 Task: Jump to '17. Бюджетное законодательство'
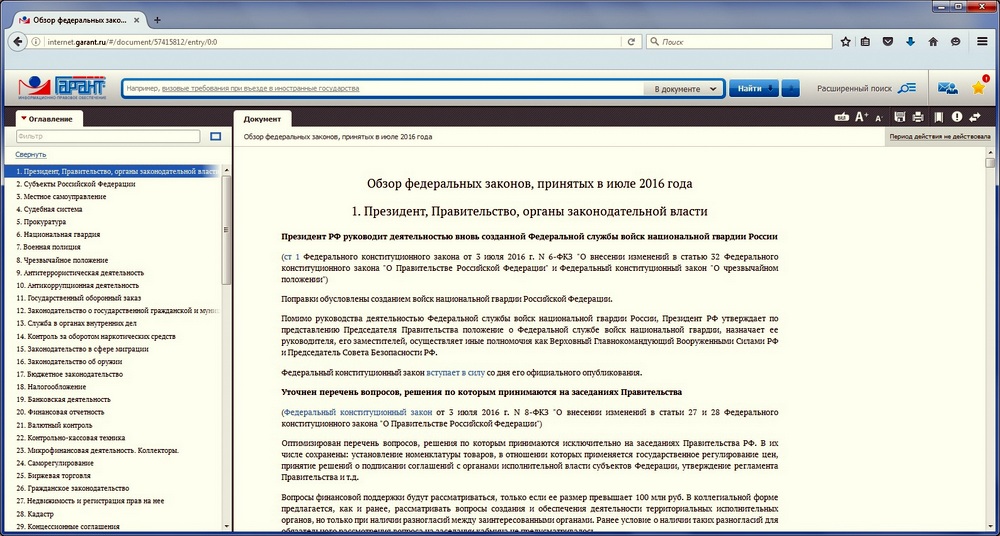[70, 374]
